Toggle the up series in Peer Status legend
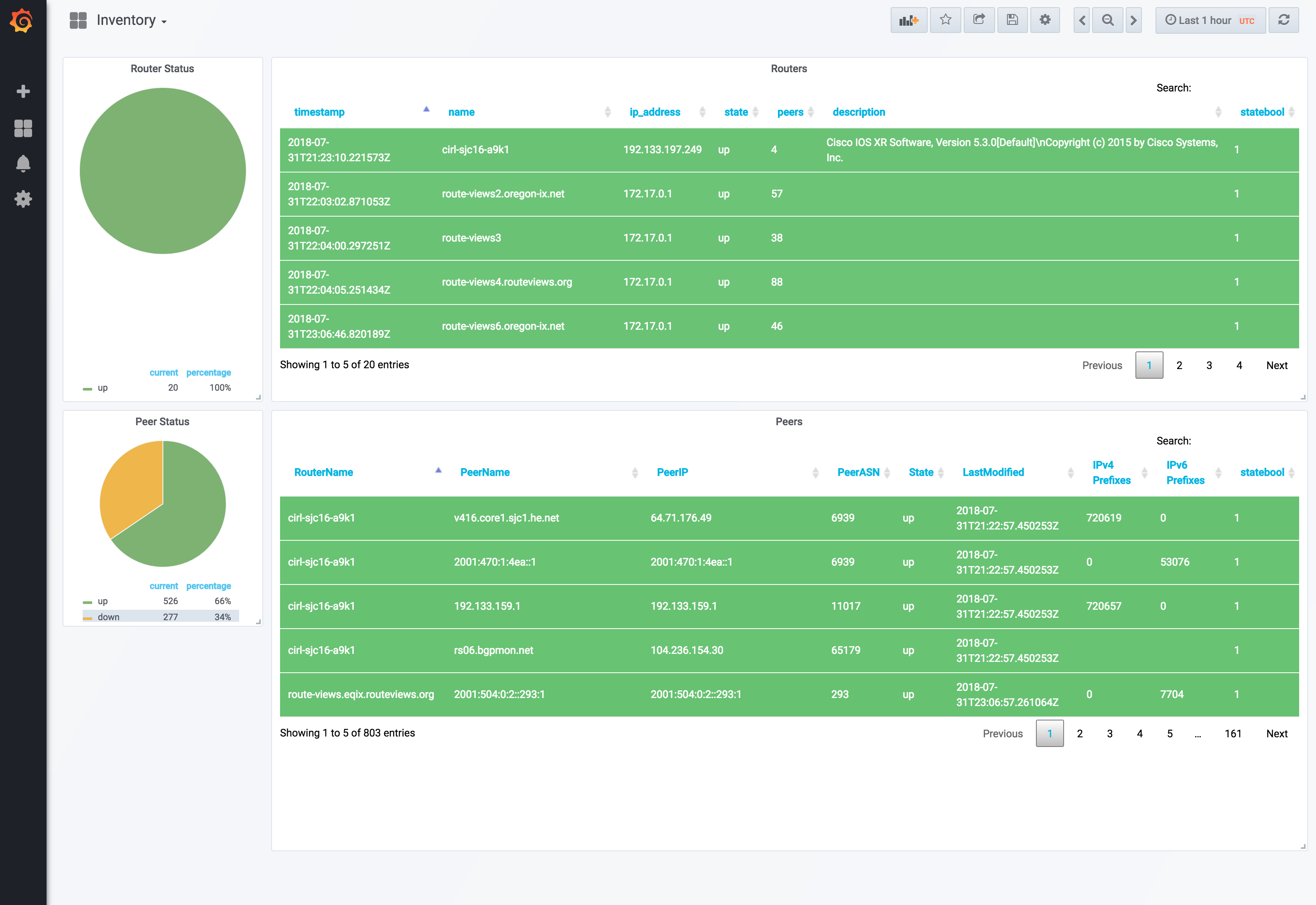 click(x=103, y=601)
